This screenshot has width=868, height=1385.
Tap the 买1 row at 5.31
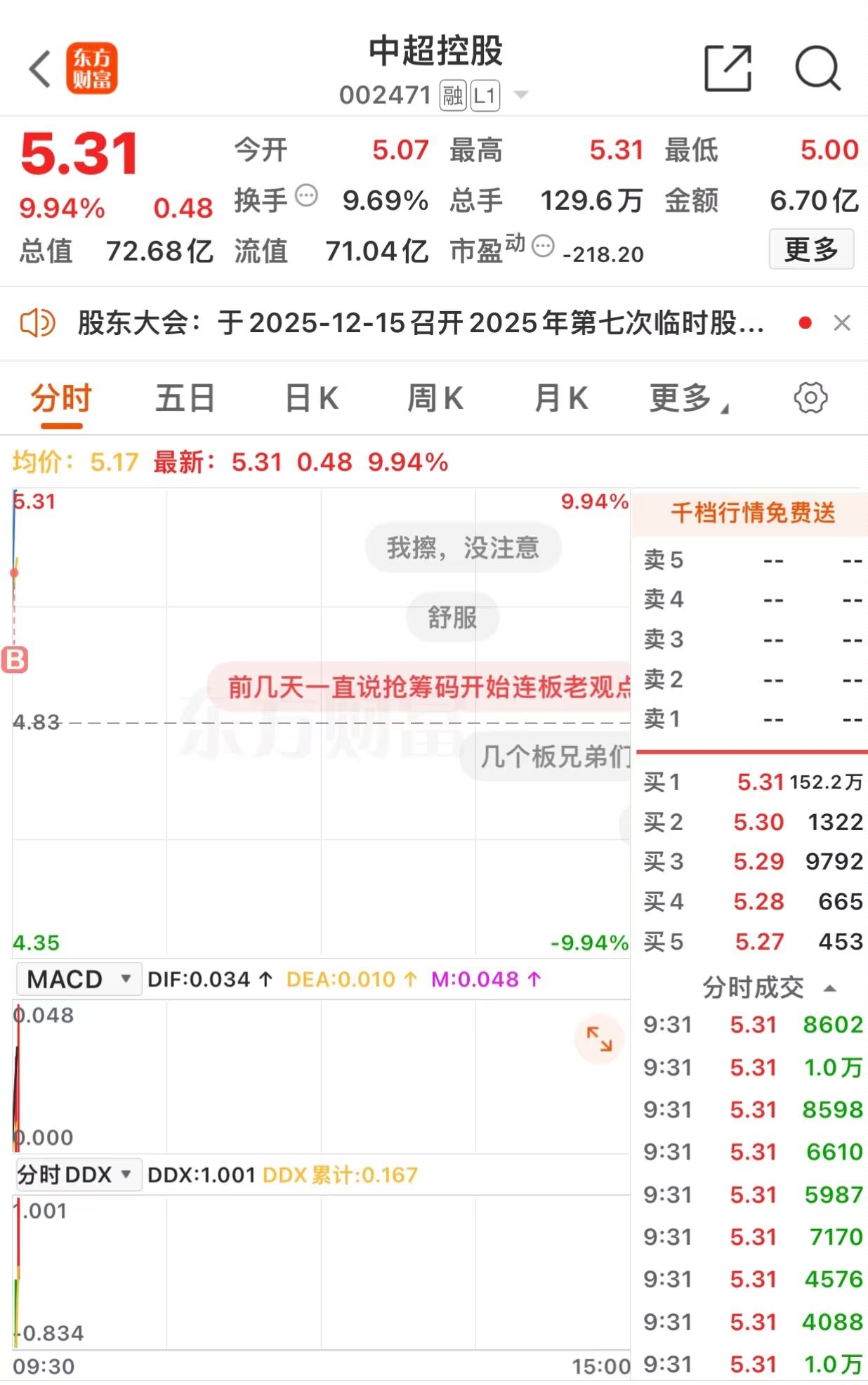[x=753, y=782]
